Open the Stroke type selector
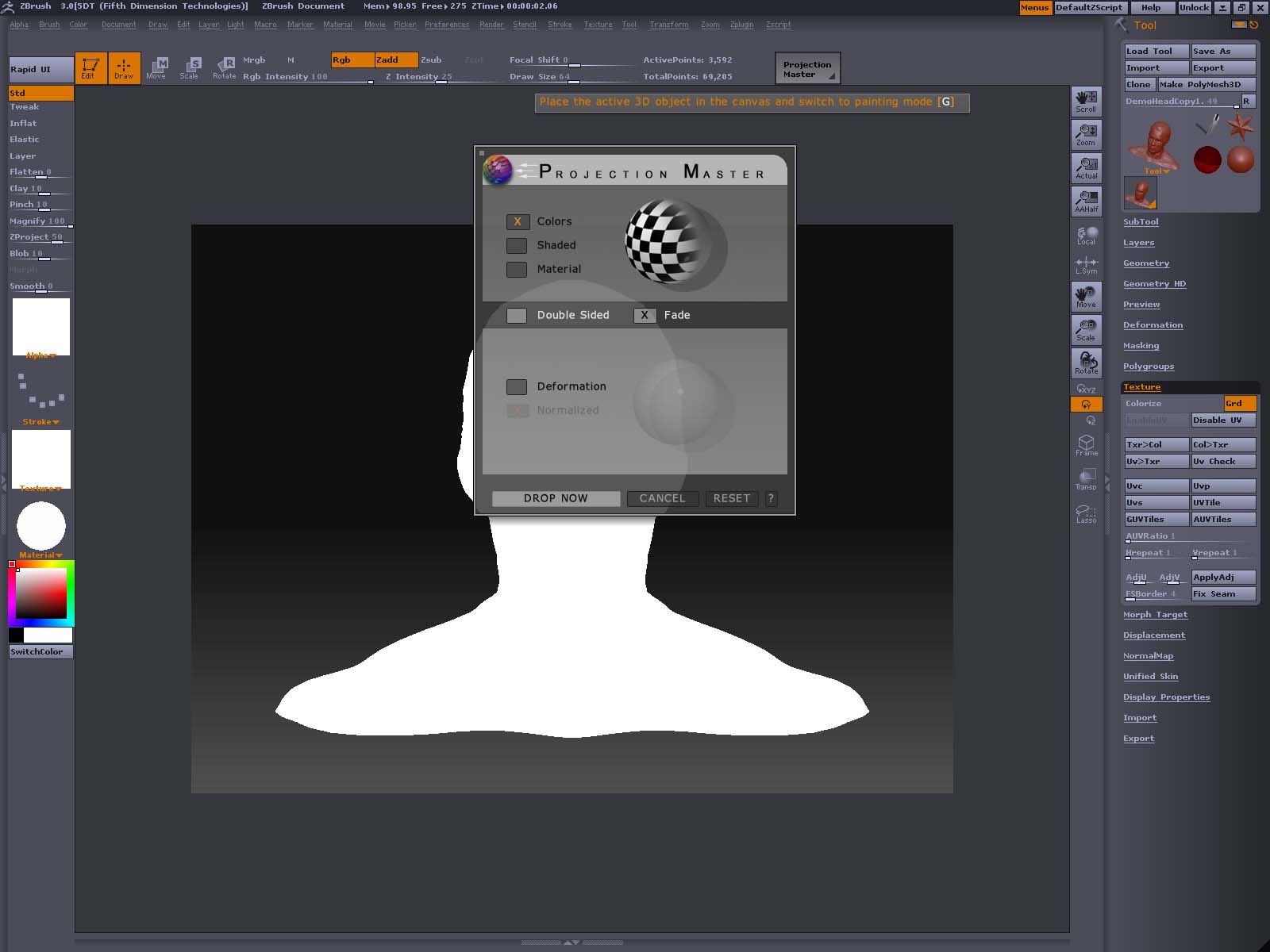 pos(41,394)
